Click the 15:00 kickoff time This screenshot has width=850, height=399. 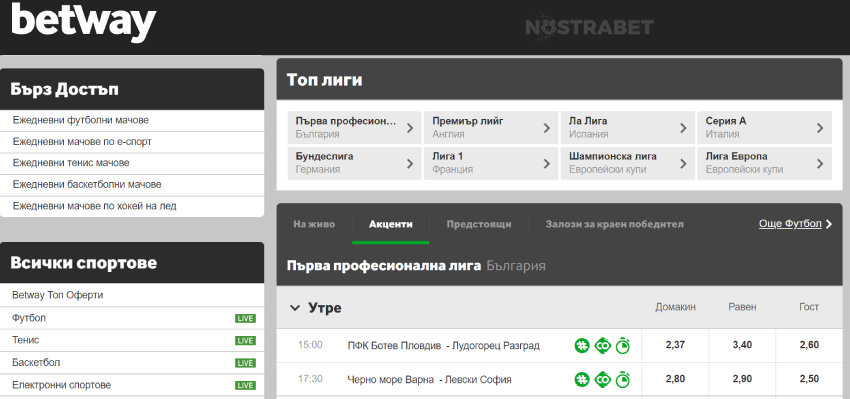(310, 345)
